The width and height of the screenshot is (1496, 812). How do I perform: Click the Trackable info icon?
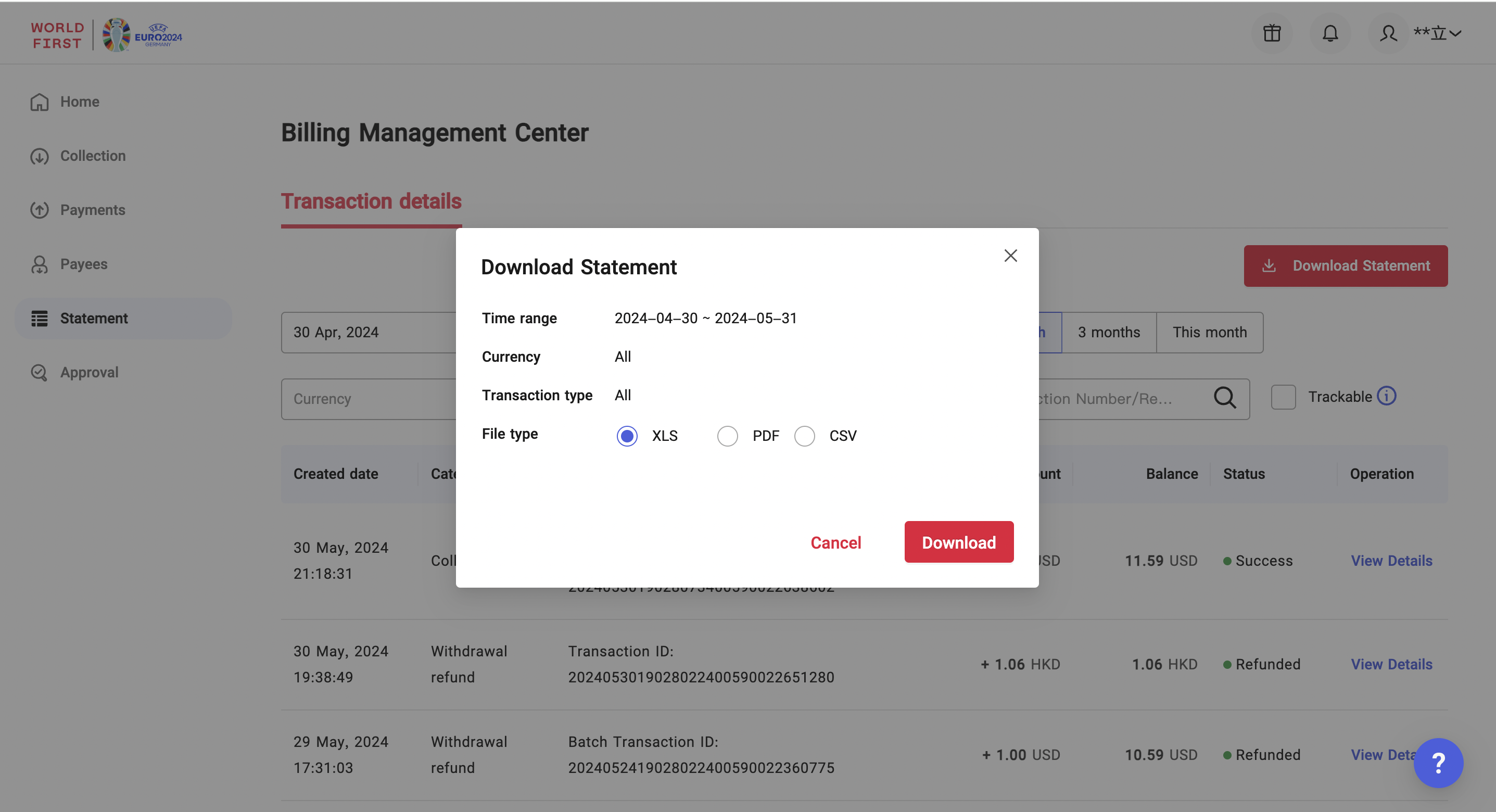(x=1387, y=396)
